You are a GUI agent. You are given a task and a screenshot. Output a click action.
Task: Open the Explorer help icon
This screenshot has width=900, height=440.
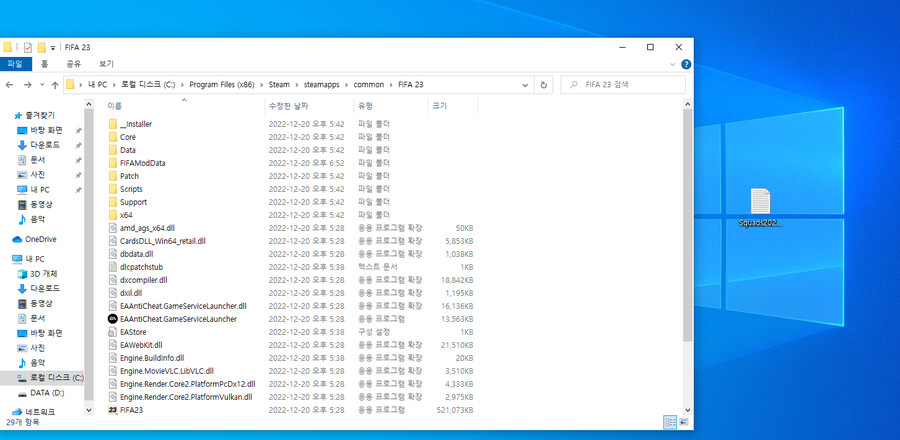tap(686, 64)
